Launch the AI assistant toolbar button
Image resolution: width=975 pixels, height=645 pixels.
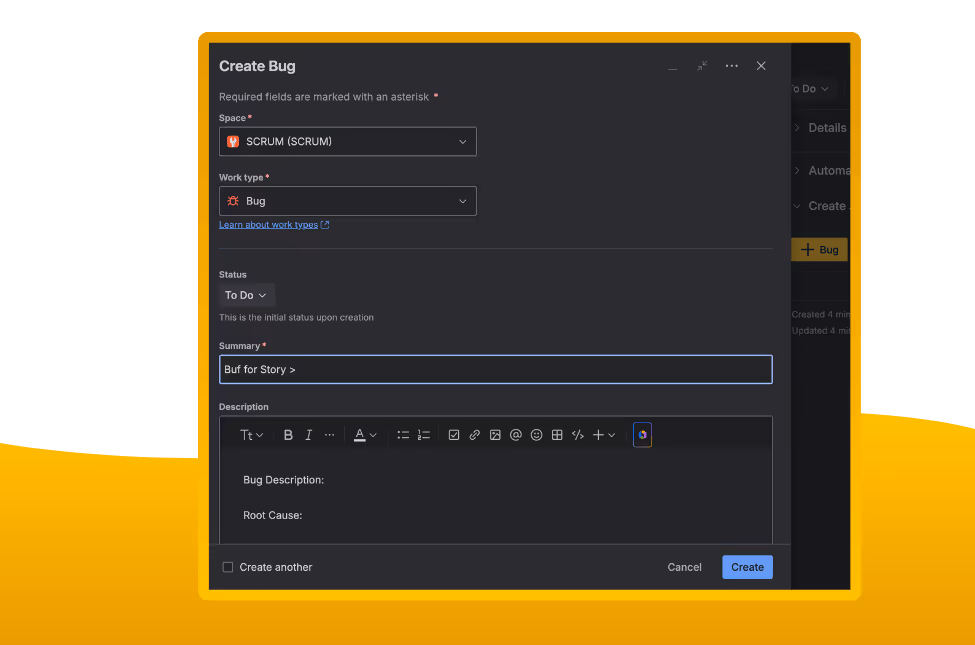tap(642, 435)
